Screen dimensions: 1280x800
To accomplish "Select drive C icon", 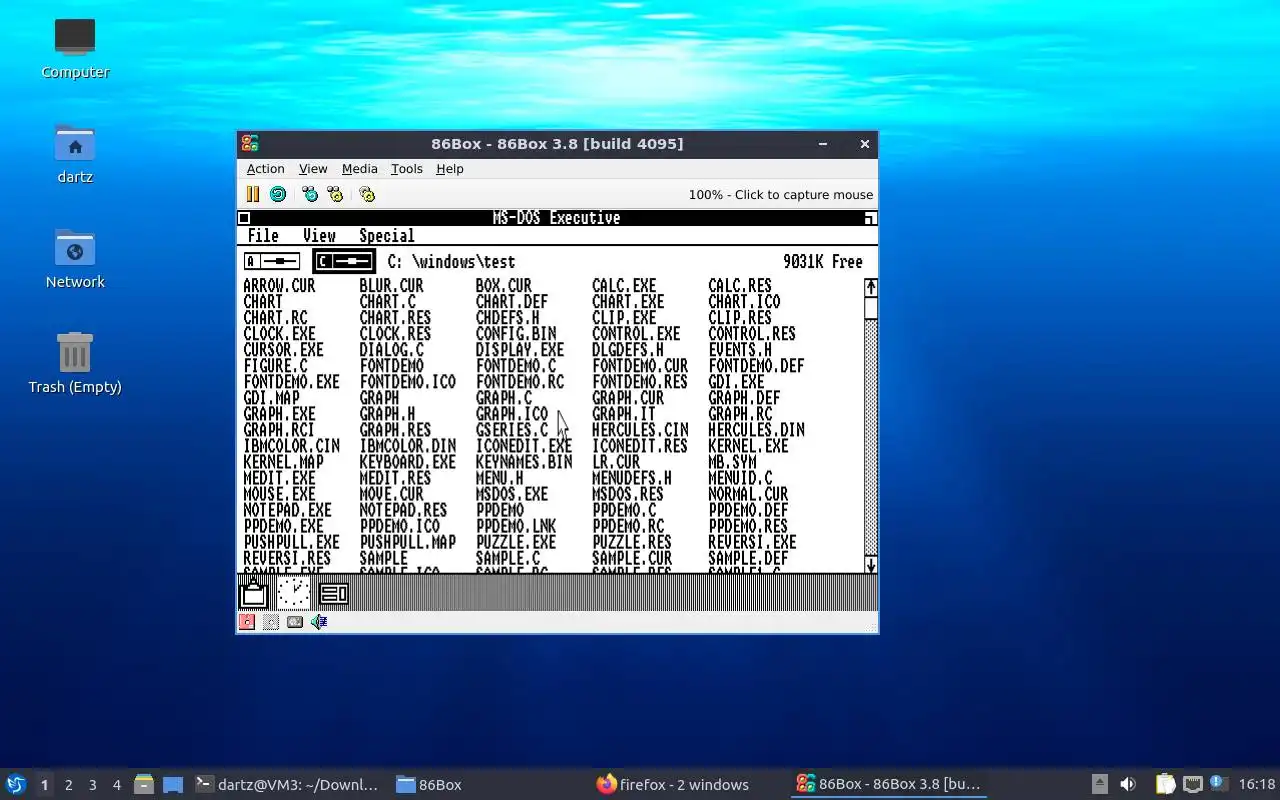I will pyautogui.click(x=344, y=262).
